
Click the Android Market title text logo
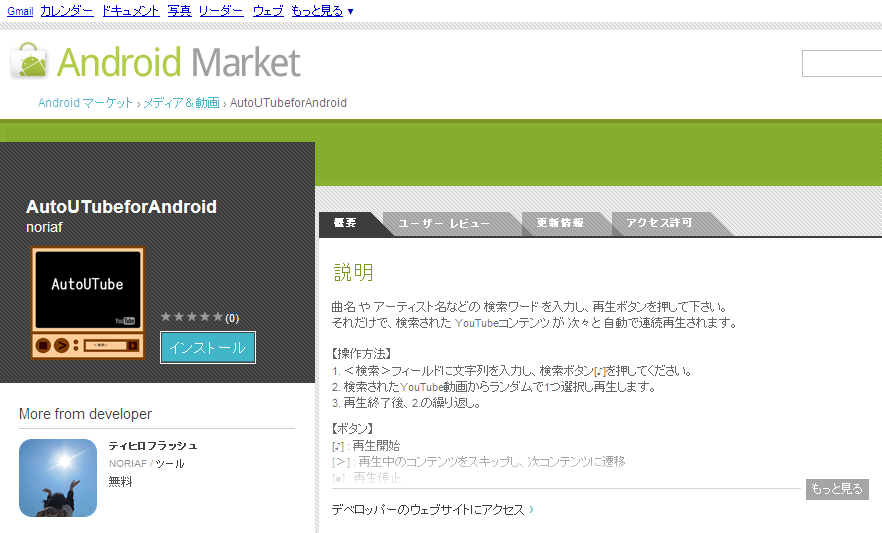coord(179,62)
